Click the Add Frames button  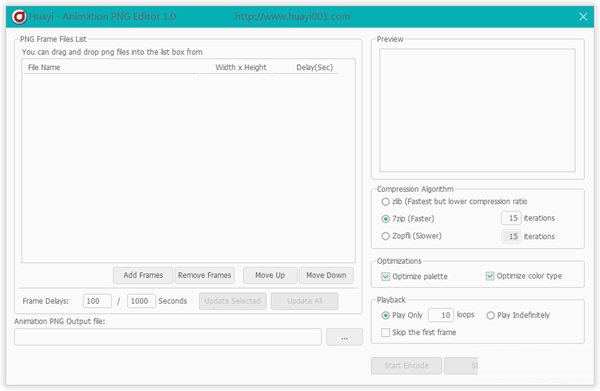pos(143,275)
